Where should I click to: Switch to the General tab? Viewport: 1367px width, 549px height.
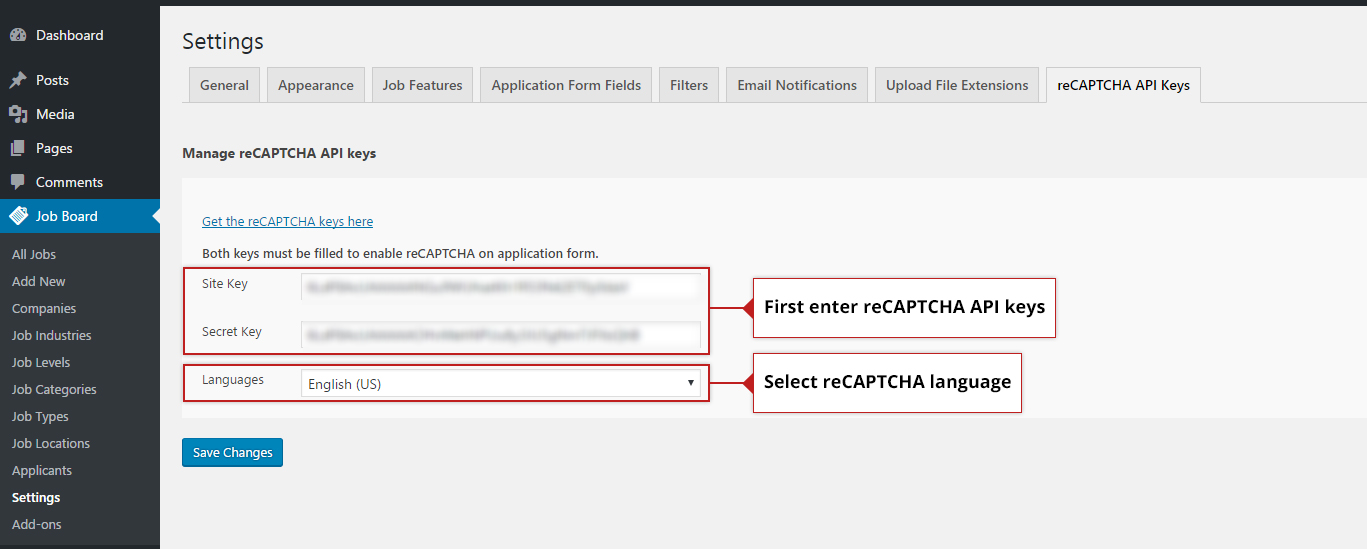[x=224, y=85]
